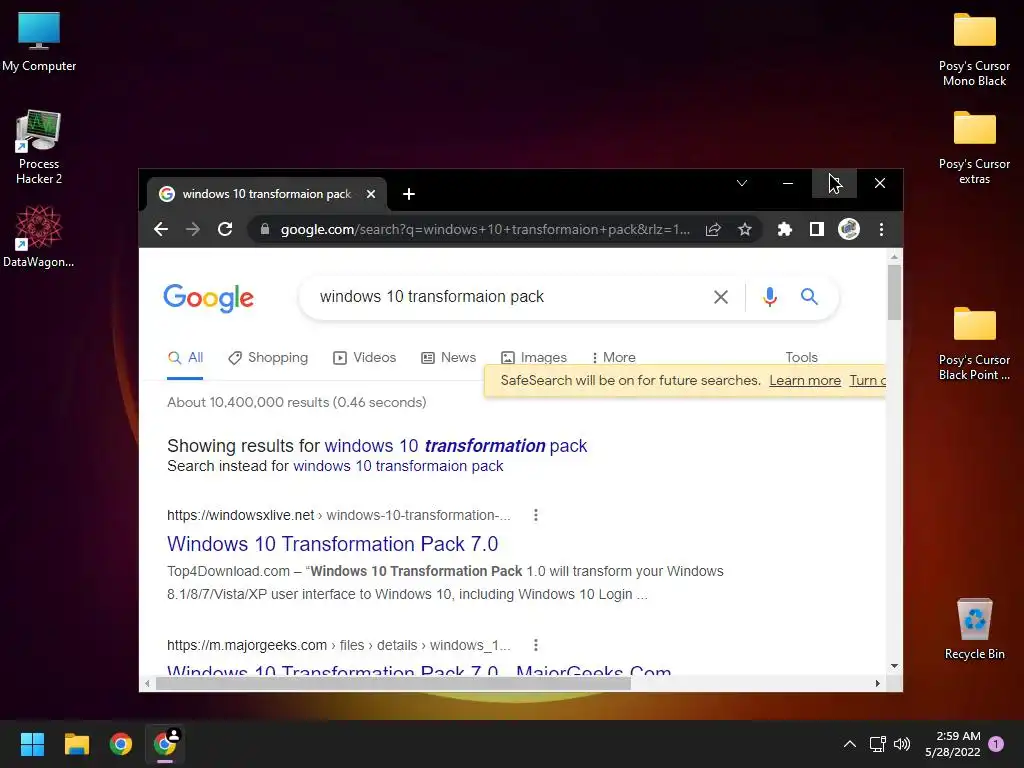
Task: Select the All results tab
Action: (185, 357)
